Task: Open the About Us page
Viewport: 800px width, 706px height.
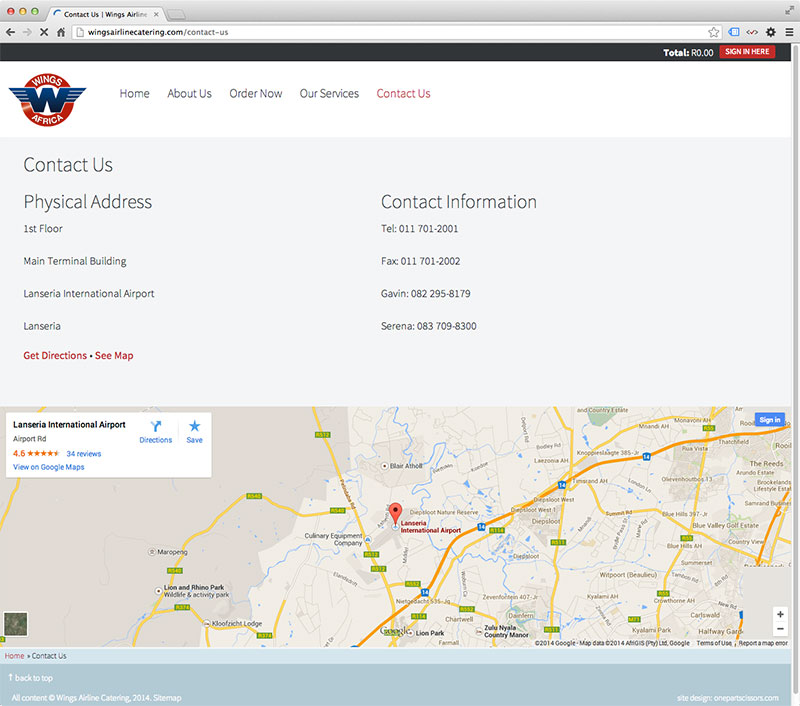Action: (x=189, y=93)
